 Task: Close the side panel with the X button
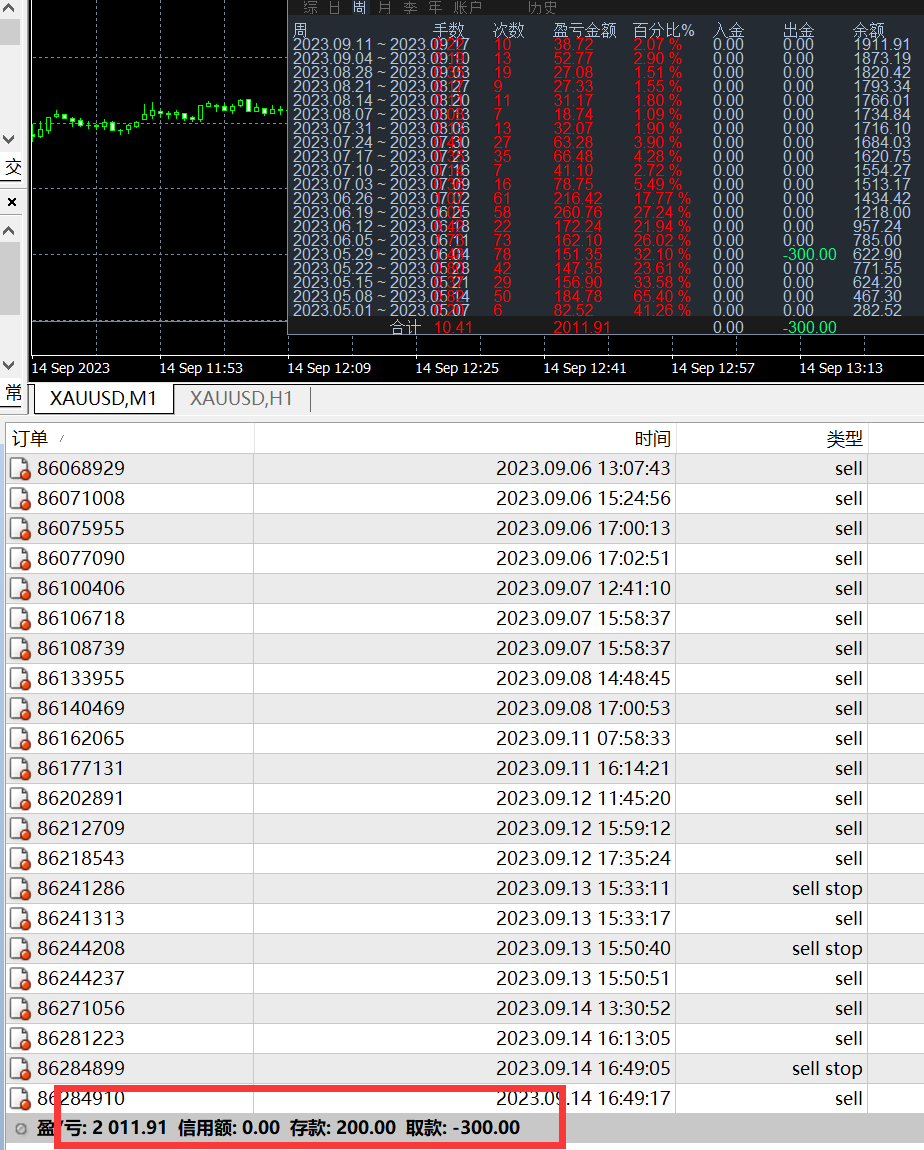(12, 202)
